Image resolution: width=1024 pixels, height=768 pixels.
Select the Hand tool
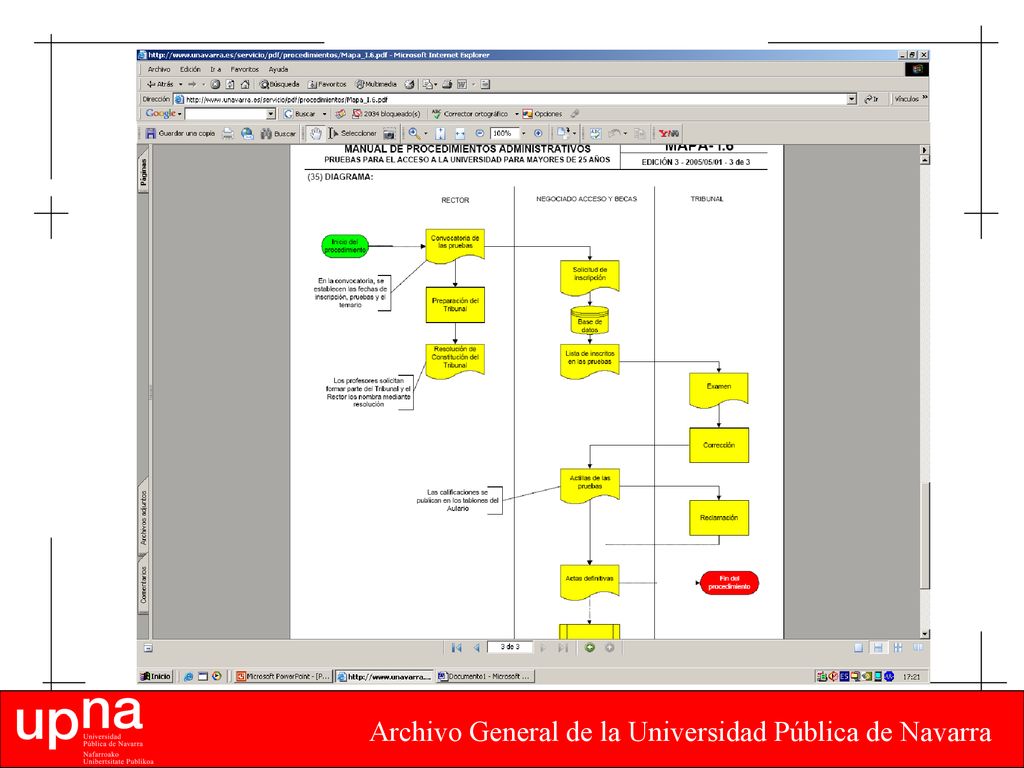316,133
